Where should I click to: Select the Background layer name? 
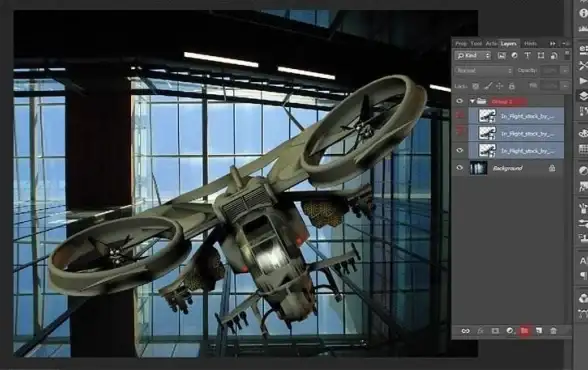[507, 168]
